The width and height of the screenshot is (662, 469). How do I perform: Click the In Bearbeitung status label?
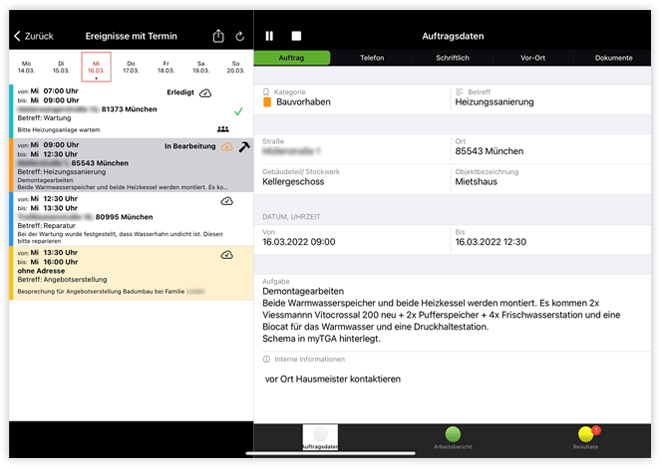pyautogui.click(x=190, y=146)
